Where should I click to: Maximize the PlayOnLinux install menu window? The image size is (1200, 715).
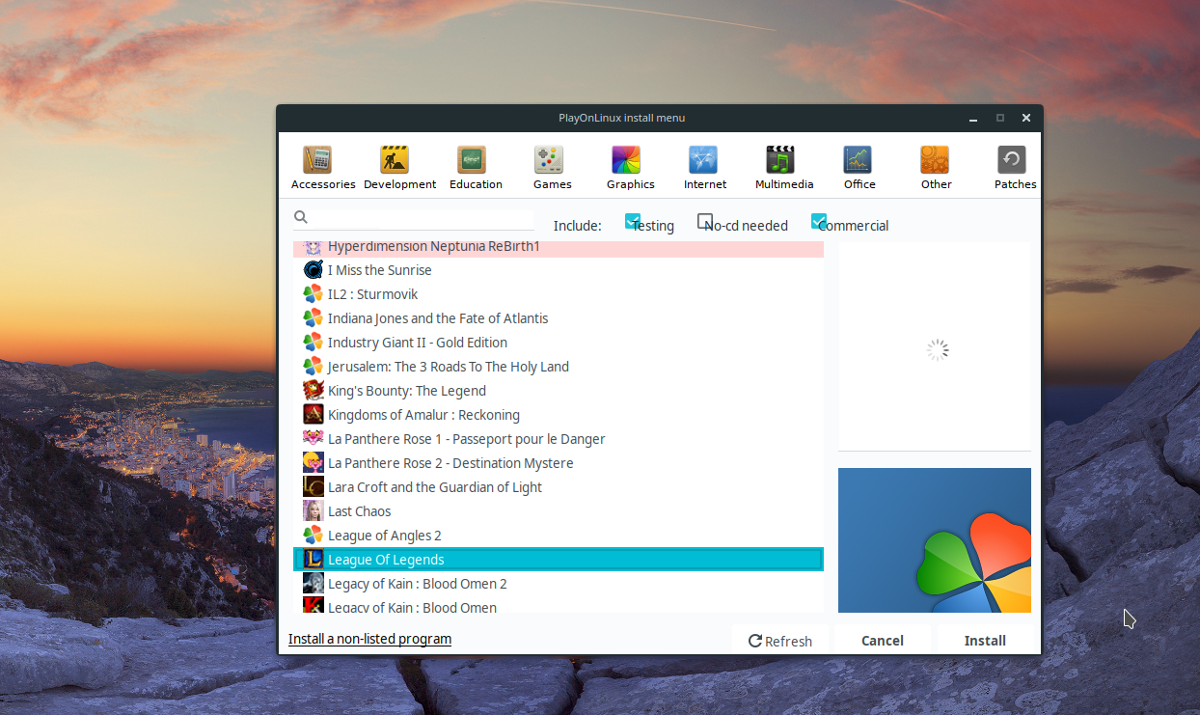coord(1000,118)
